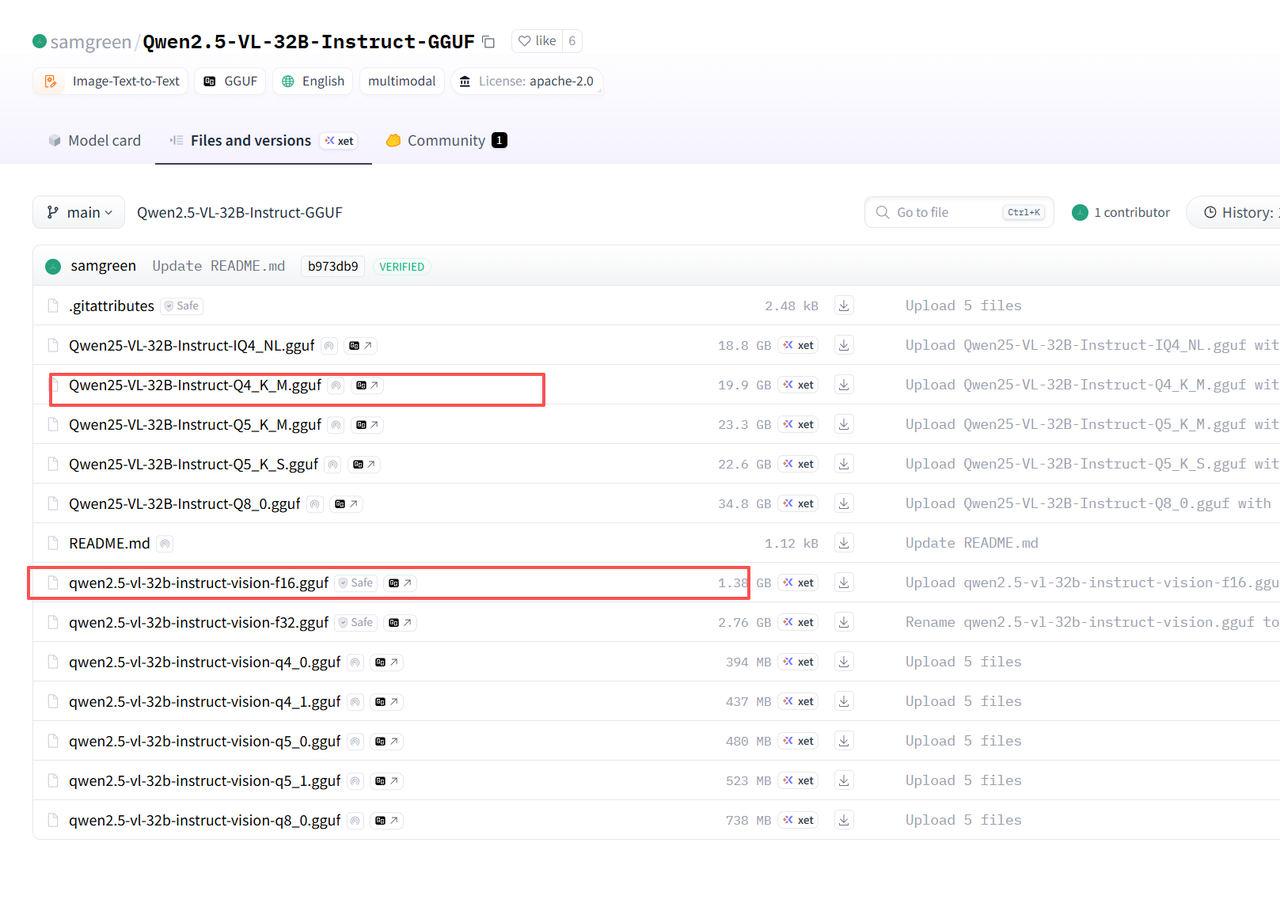Select the English language tag

tap(313, 81)
